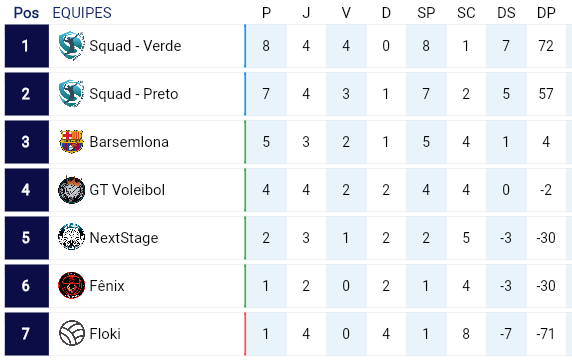Sort table by the P points header

(266, 13)
